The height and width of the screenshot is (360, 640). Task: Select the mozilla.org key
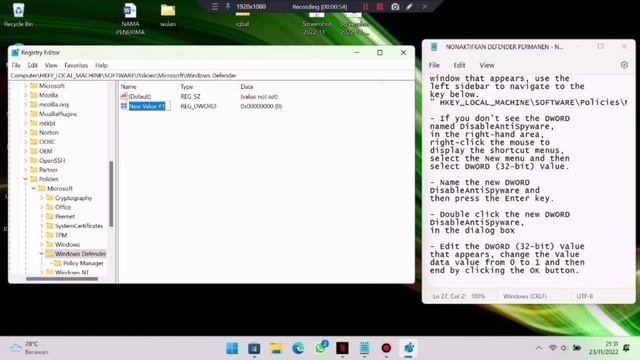(53, 104)
